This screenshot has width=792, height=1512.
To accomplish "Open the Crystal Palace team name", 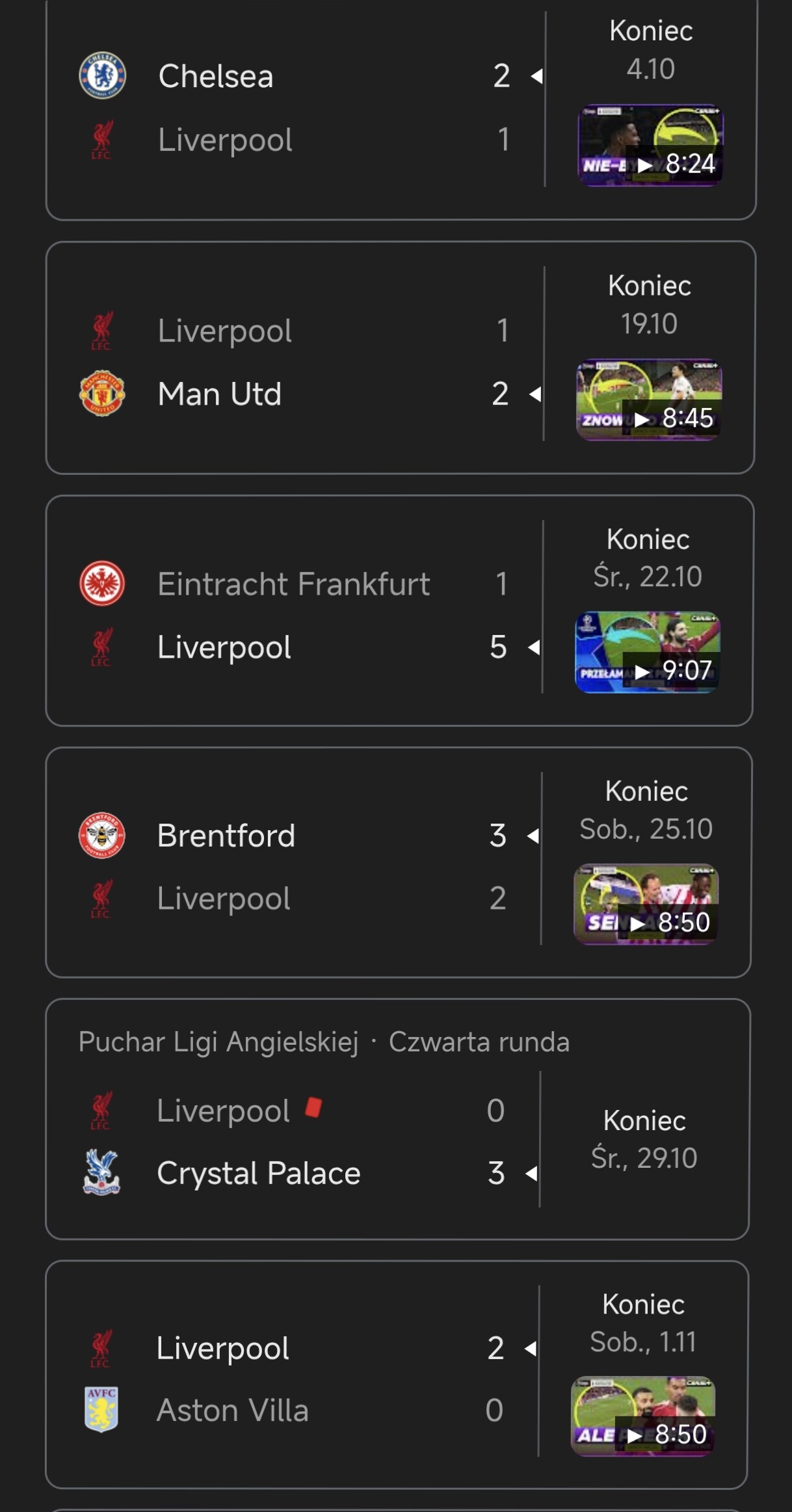I will click(259, 1173).
